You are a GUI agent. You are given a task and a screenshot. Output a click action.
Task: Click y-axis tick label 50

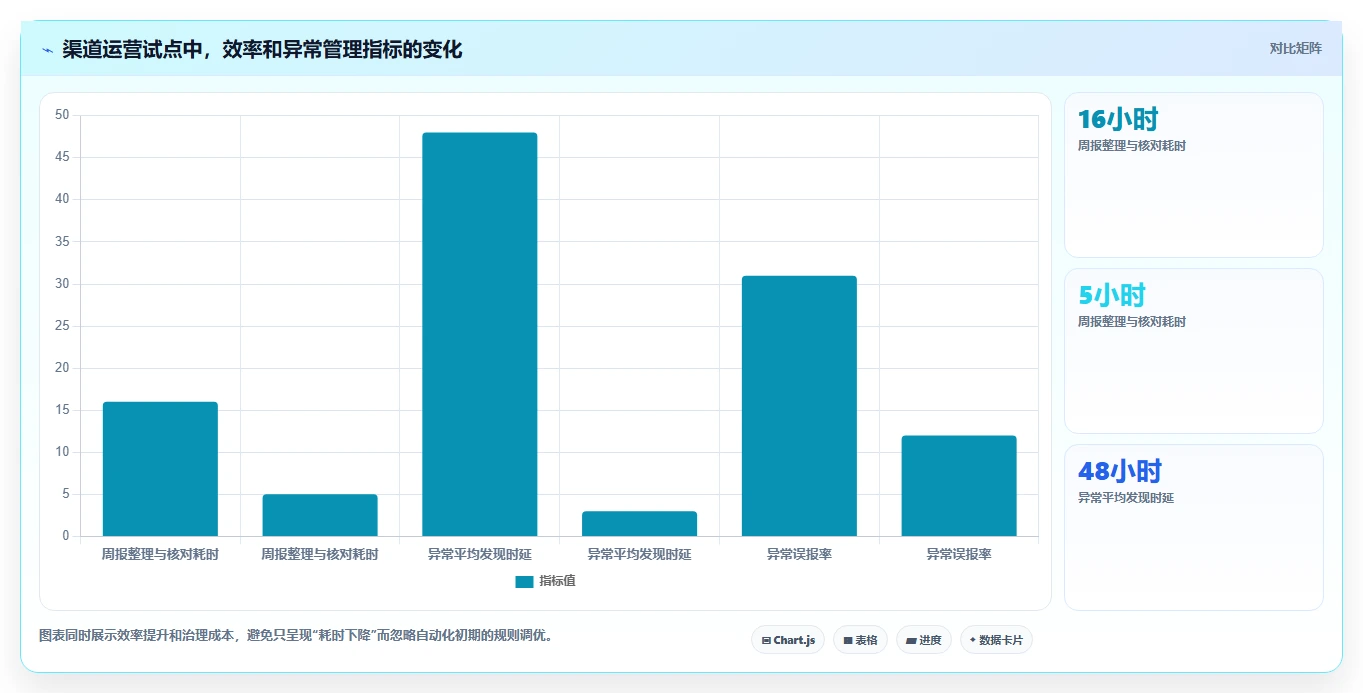pyautogui.click(x=62, y=115)
